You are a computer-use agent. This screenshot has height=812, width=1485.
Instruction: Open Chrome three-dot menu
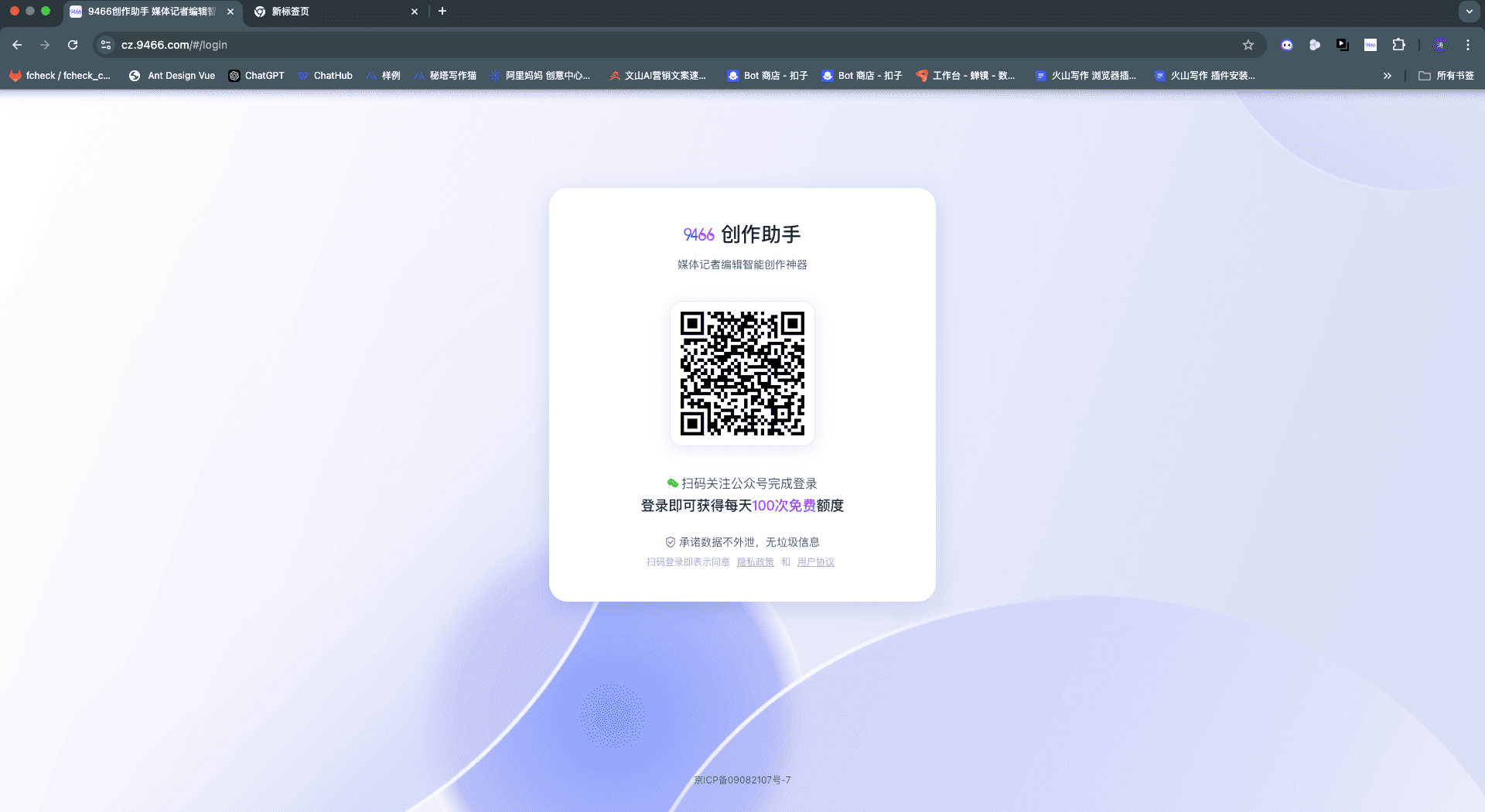[1468, 45]
